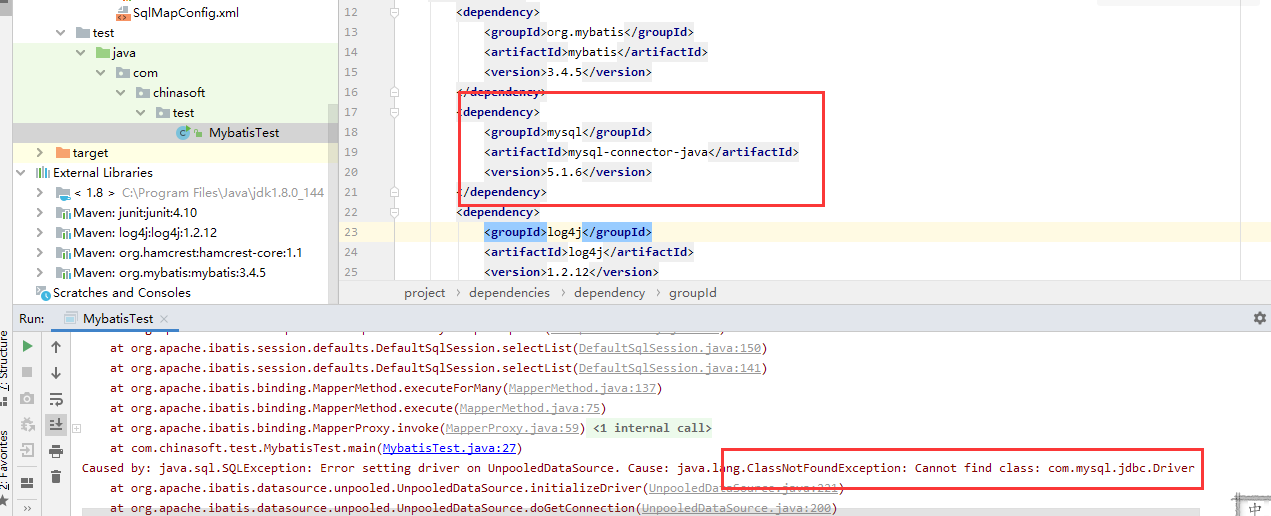The image size is (1271, 516).
Task: Click the 'groupId' breadcrumb
Action: click(692, 293)
